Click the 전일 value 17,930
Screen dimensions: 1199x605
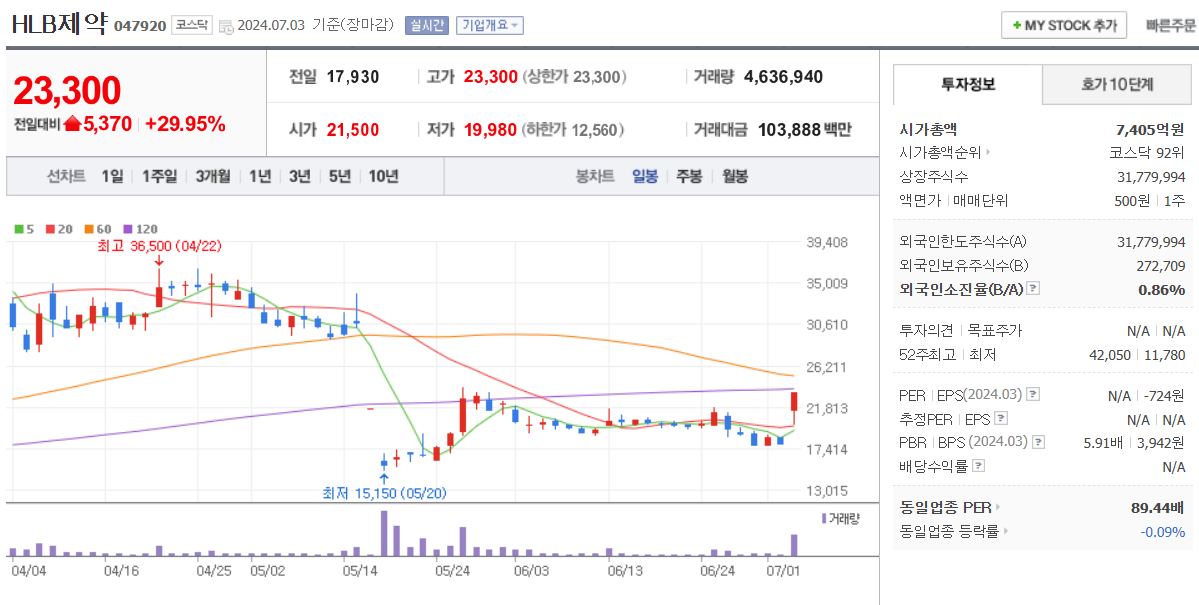coord(353,76)
